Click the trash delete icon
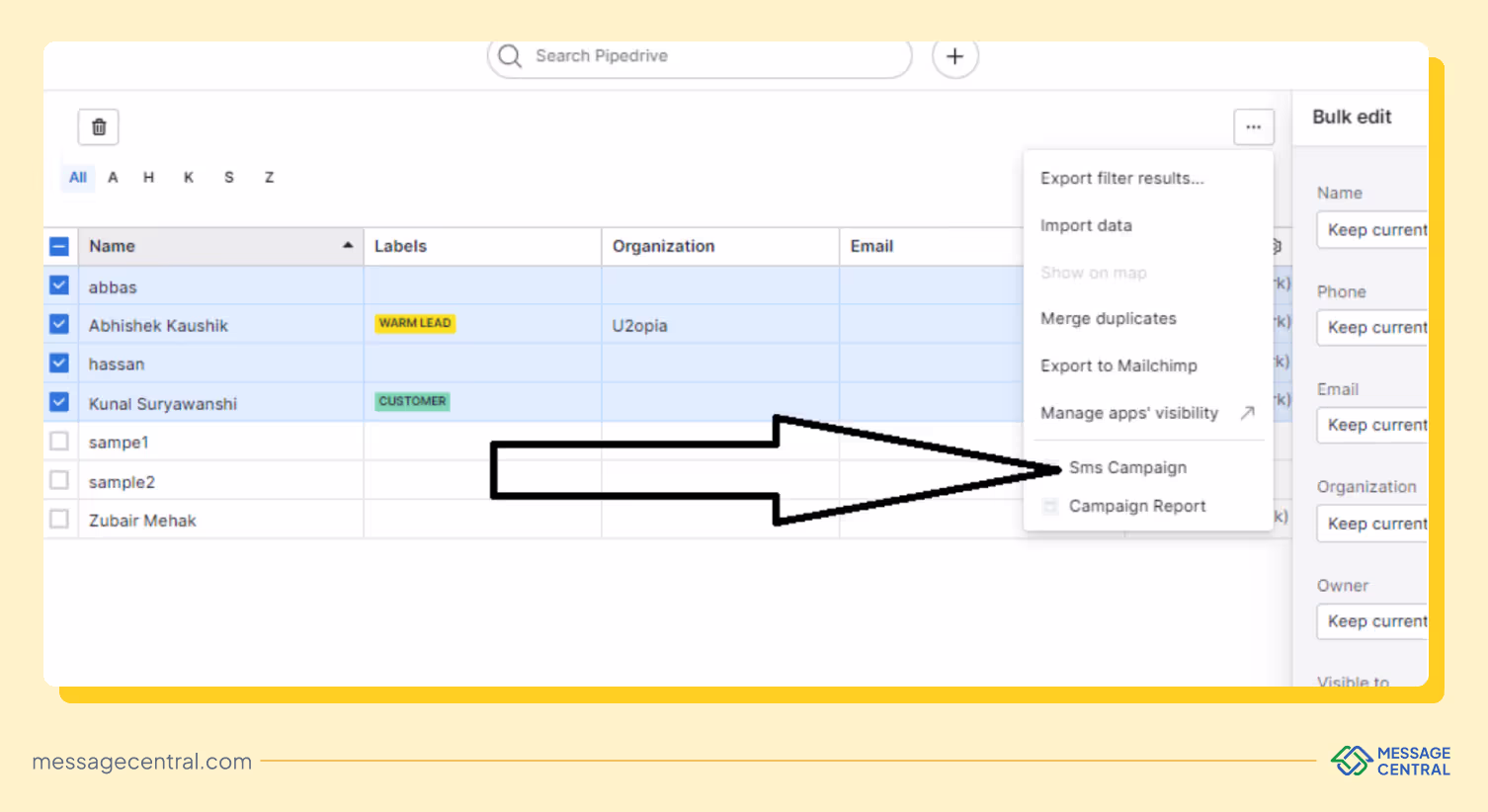Viewport: 1488px width, 812px height. pyautogui.click(x=99, y=126)
